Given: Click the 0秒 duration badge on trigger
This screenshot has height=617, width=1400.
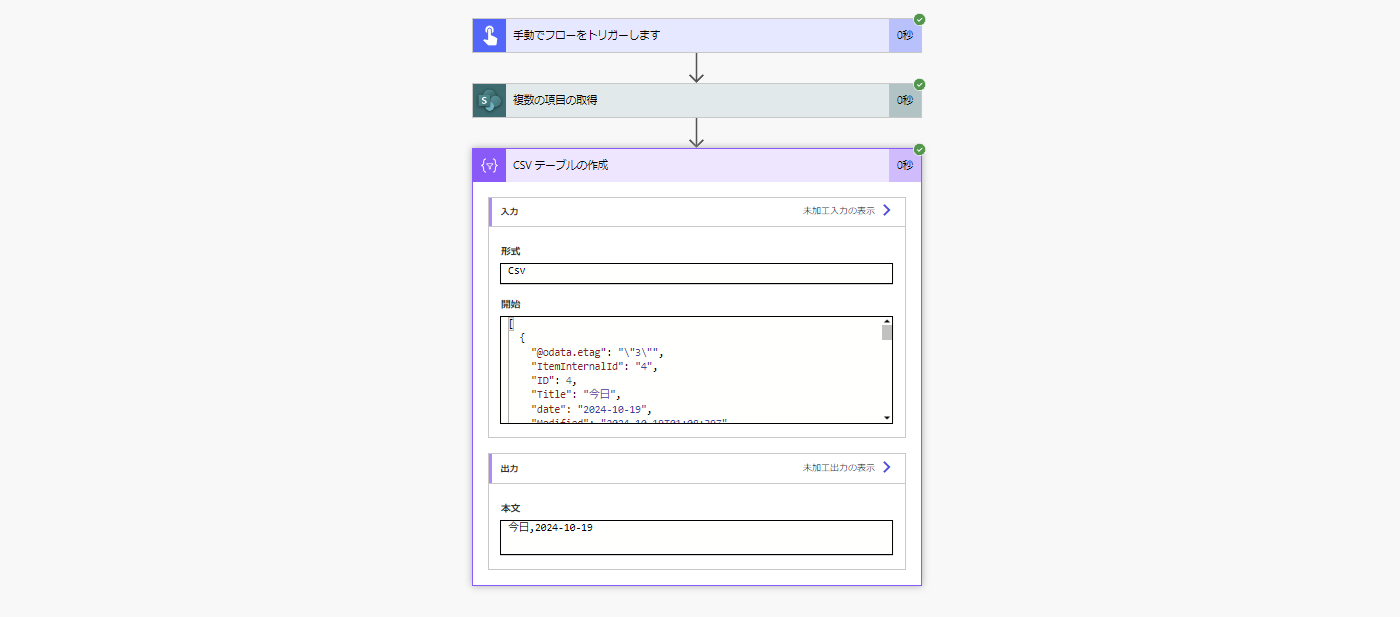Looking at the screenshot, I should (905, 34).
